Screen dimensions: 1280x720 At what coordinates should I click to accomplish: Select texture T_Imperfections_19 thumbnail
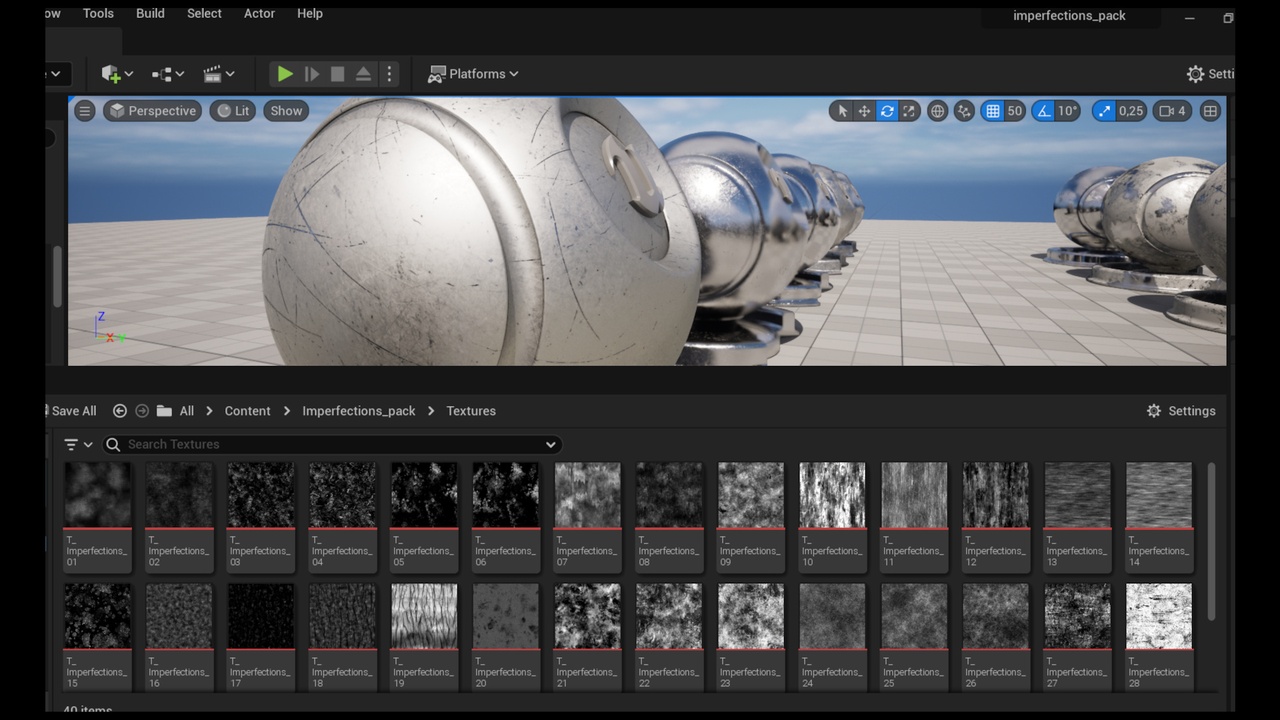tap(424, 616)
